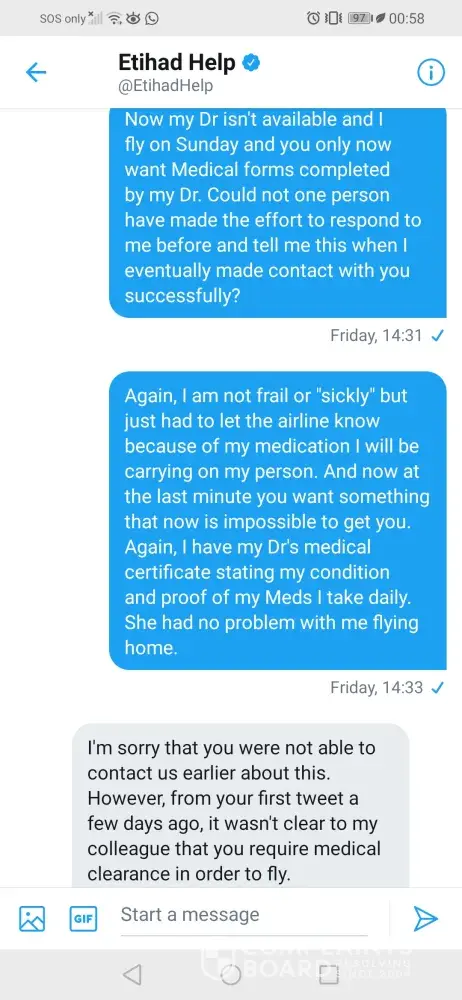Tap the battery indicator in status bar
Screen dimensions: 462x1000
point(360,18)
